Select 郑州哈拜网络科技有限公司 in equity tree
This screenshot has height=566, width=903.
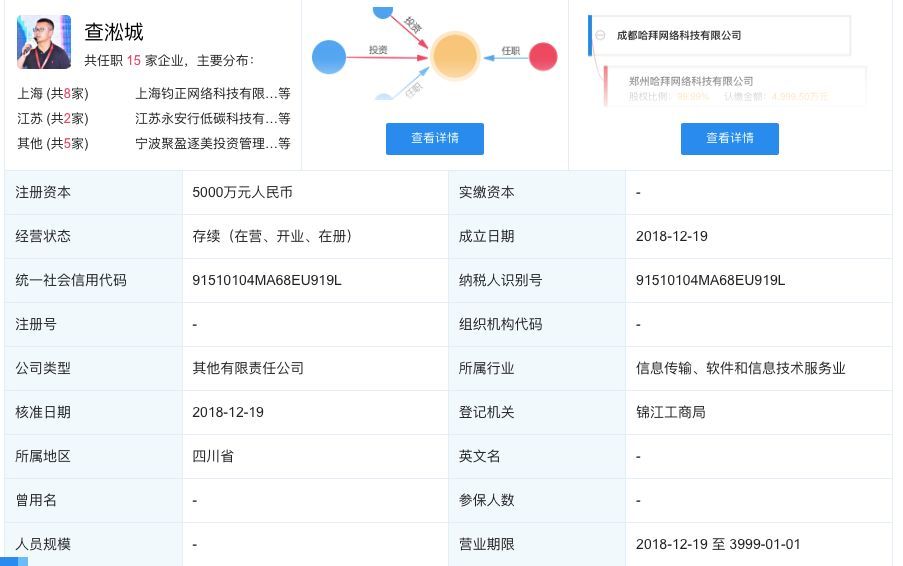[x=691, y=81]
